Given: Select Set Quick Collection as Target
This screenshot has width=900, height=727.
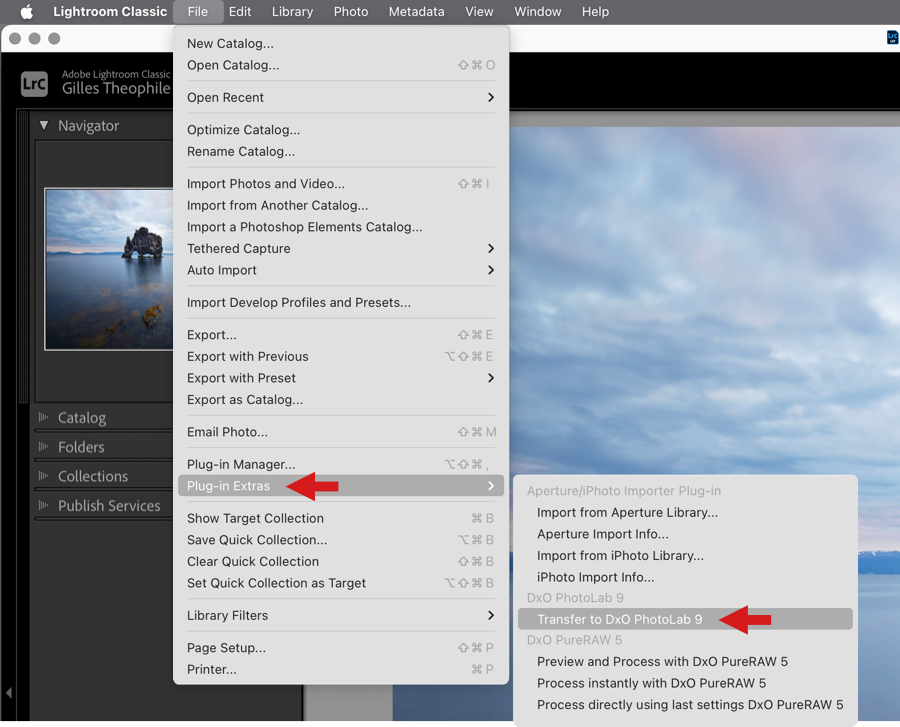Looking at the screenshot, I should (341, 583).
